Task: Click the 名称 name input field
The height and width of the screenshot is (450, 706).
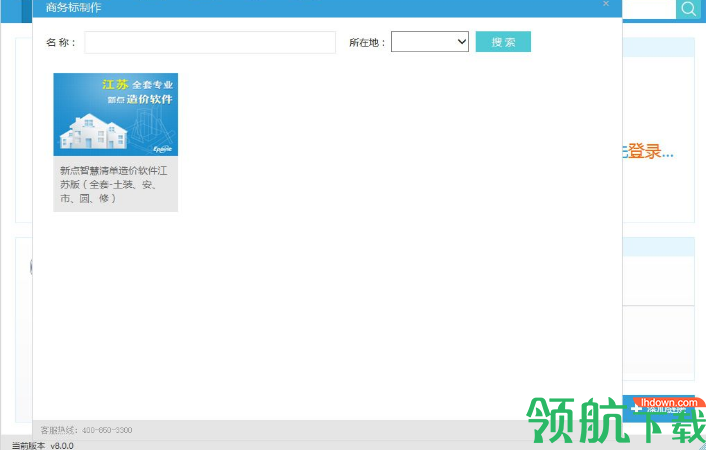Action: click(210, 42)
